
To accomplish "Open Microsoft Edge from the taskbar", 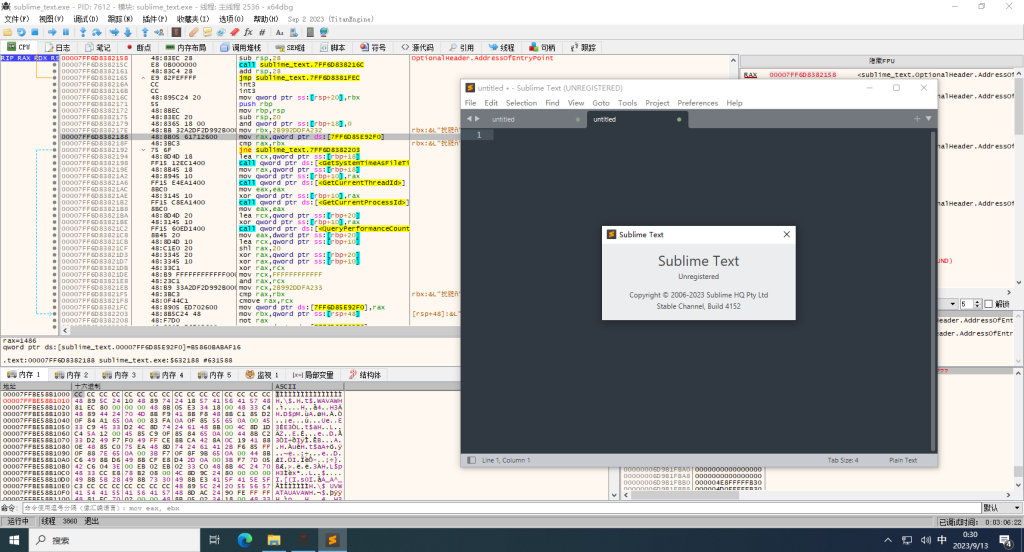I will coord(245,540).
